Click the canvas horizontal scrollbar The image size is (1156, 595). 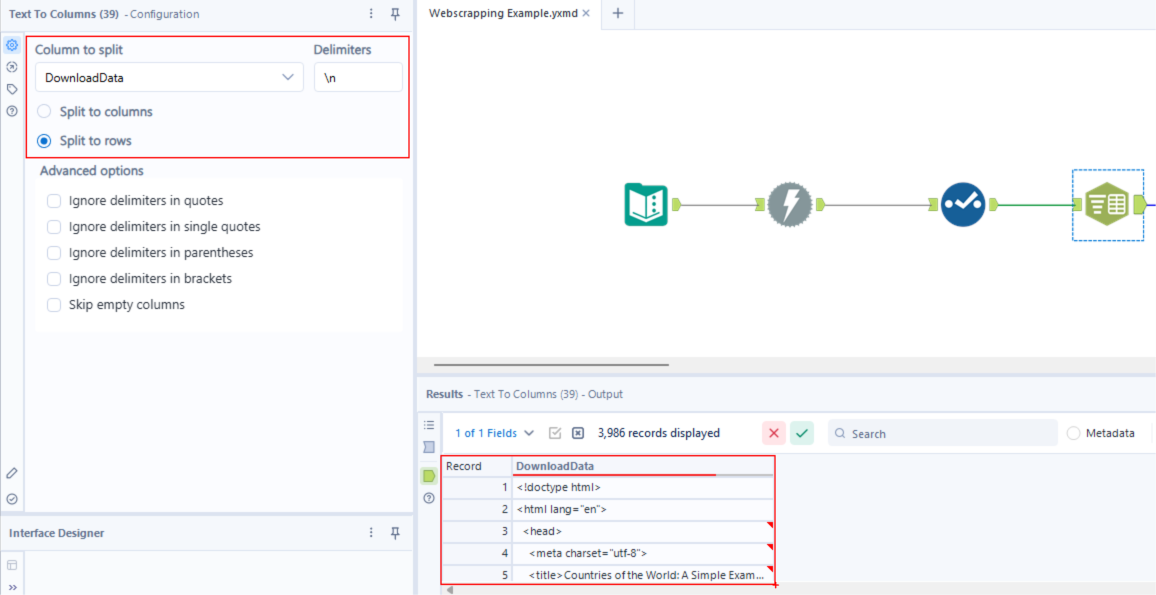click(x=551, y=364)
